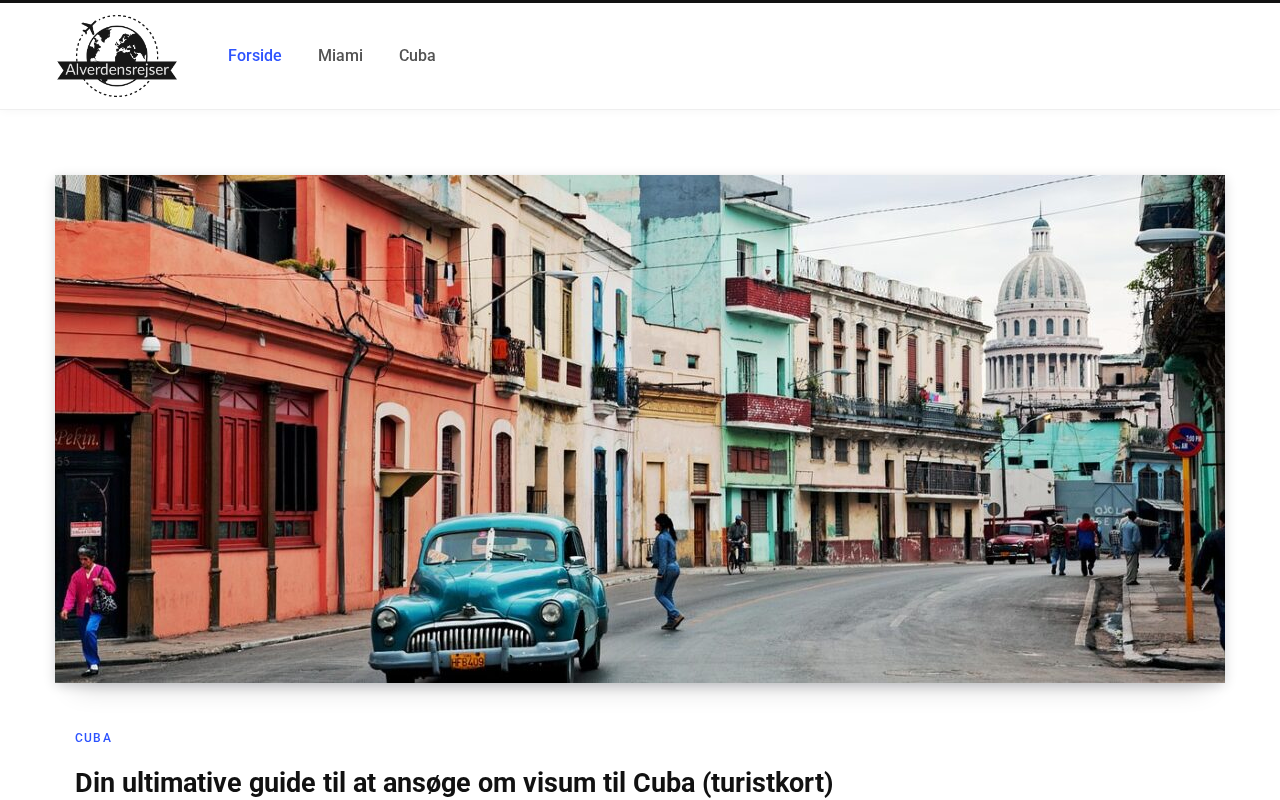Viewport: 1280px width, 800px height.
Task: Click the security camera on orange building
Action: [150, 344]
